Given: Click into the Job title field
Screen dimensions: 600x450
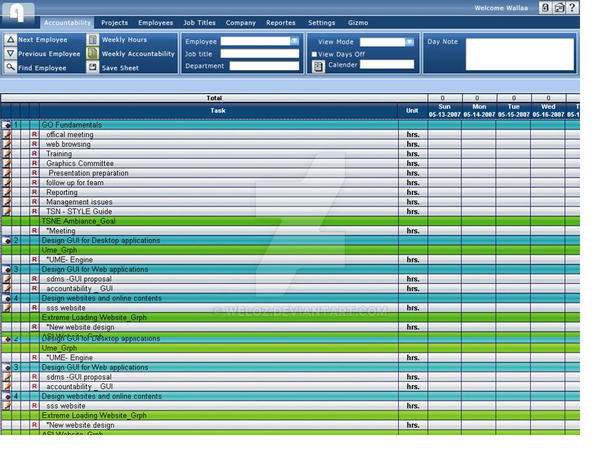Looking at the screenshot, I should tap(259, 54).
